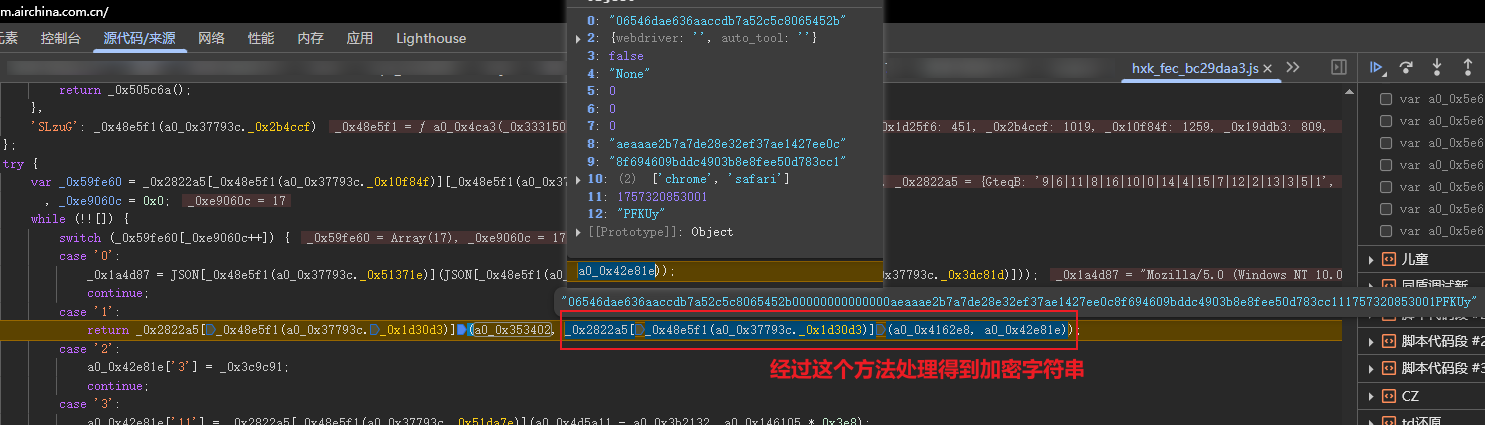Click snippet icon beside 脚本代码段 #2

click(1388, 341)
